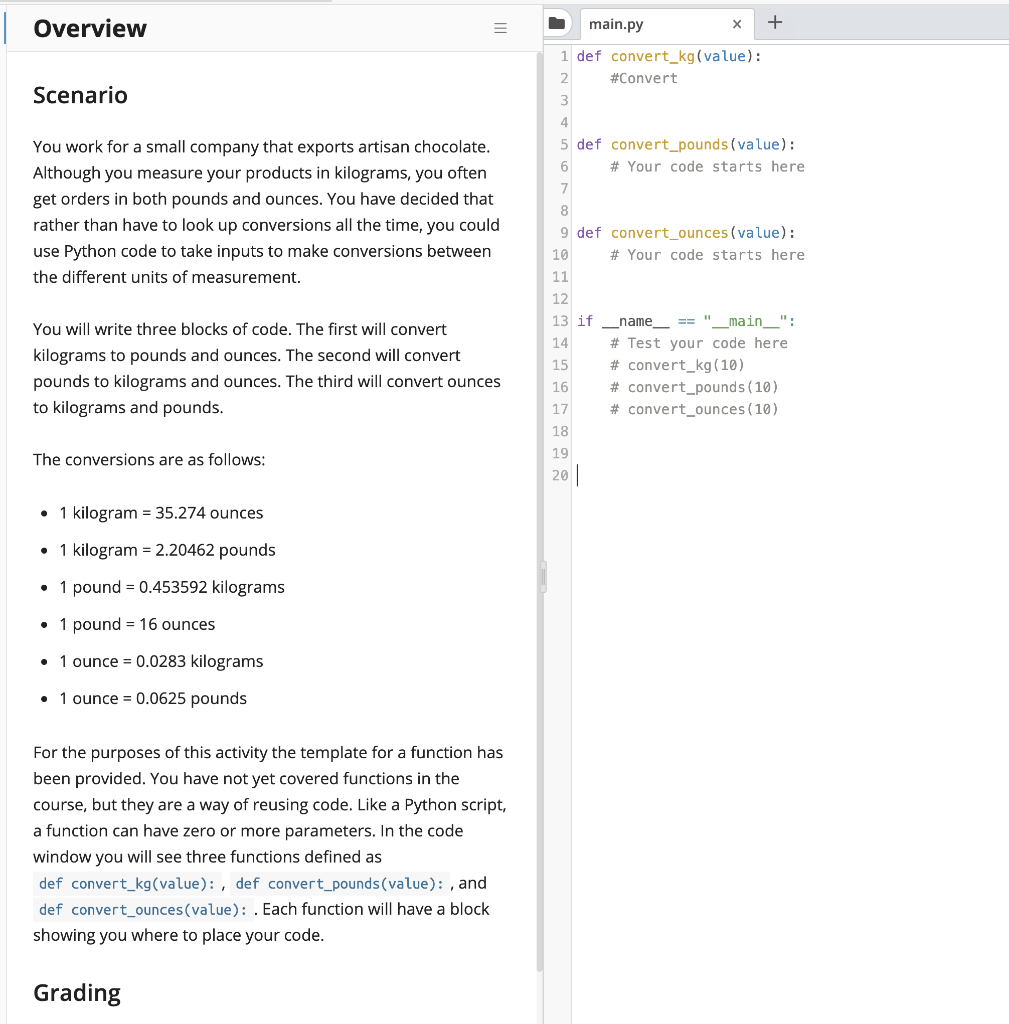Click the scrollbar handle between the two panels
The image size is (1009, 1024).
(x=543, y=576)
